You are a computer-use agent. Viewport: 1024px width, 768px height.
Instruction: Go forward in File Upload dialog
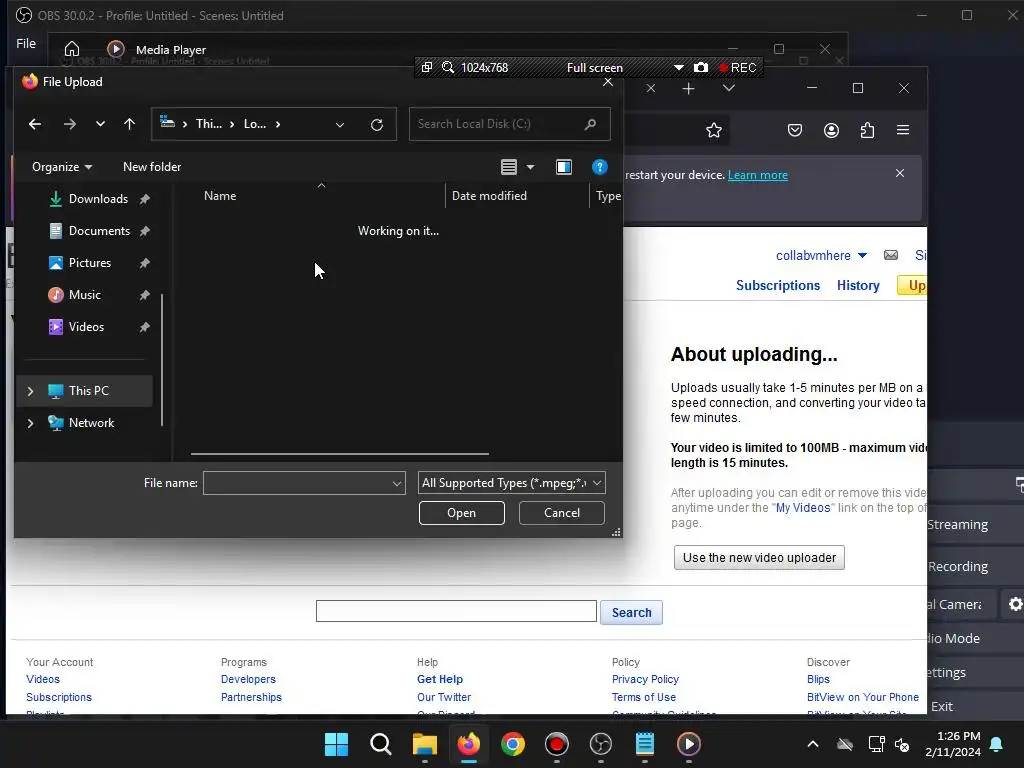(70, 124)
